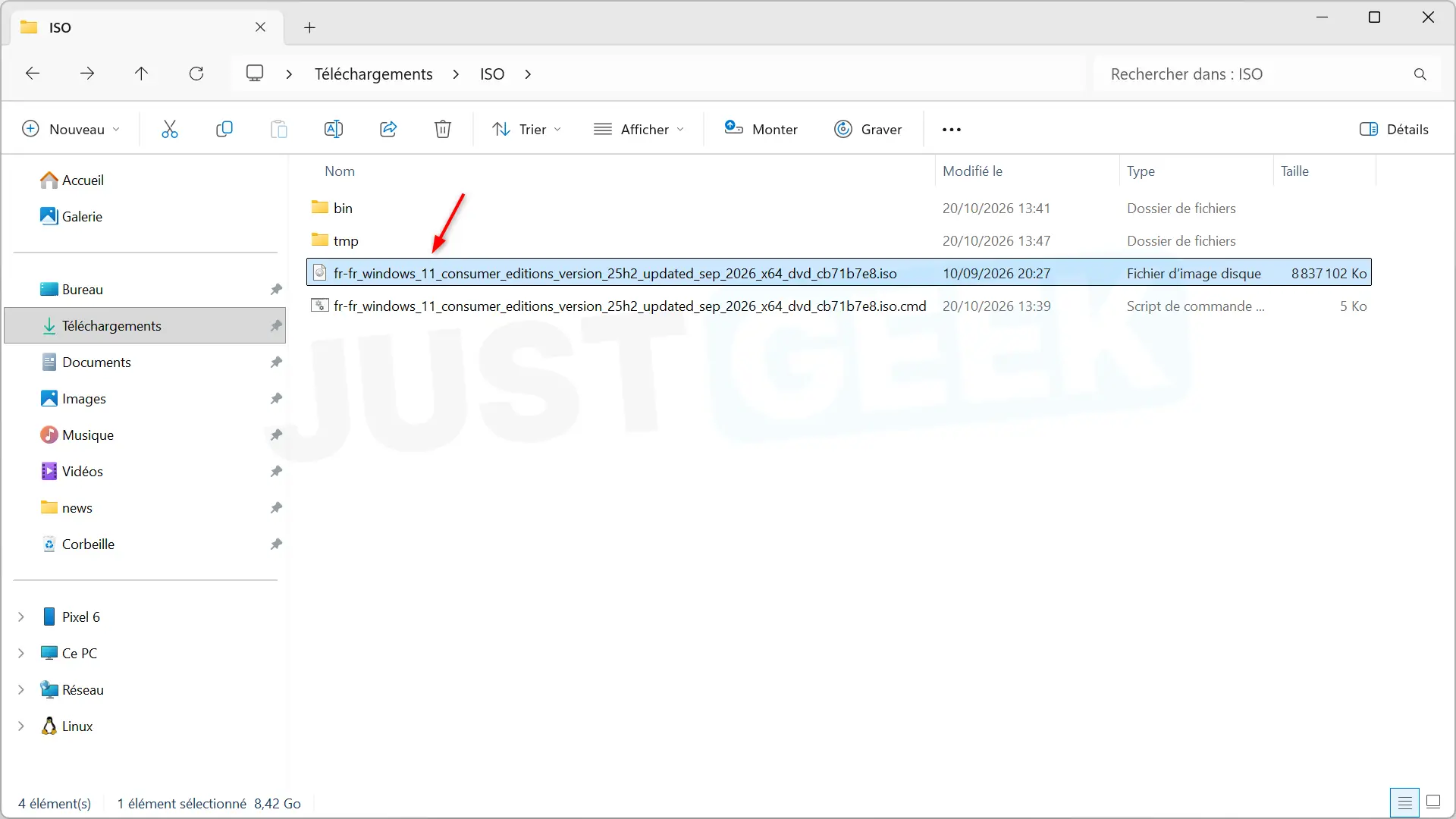Go up one folder level
1456x819 pixels.
142,74
